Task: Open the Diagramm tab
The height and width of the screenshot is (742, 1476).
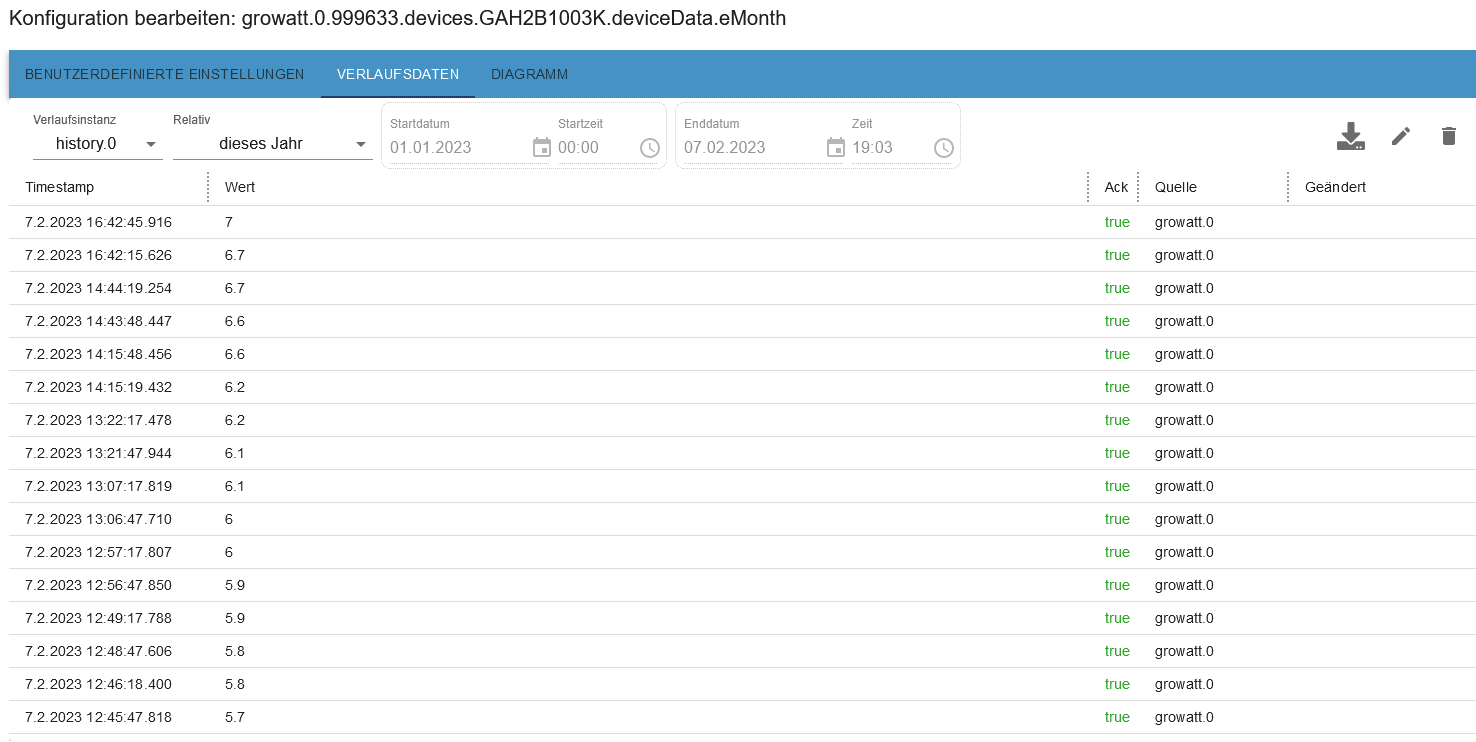Action: [x=530, y=74]
